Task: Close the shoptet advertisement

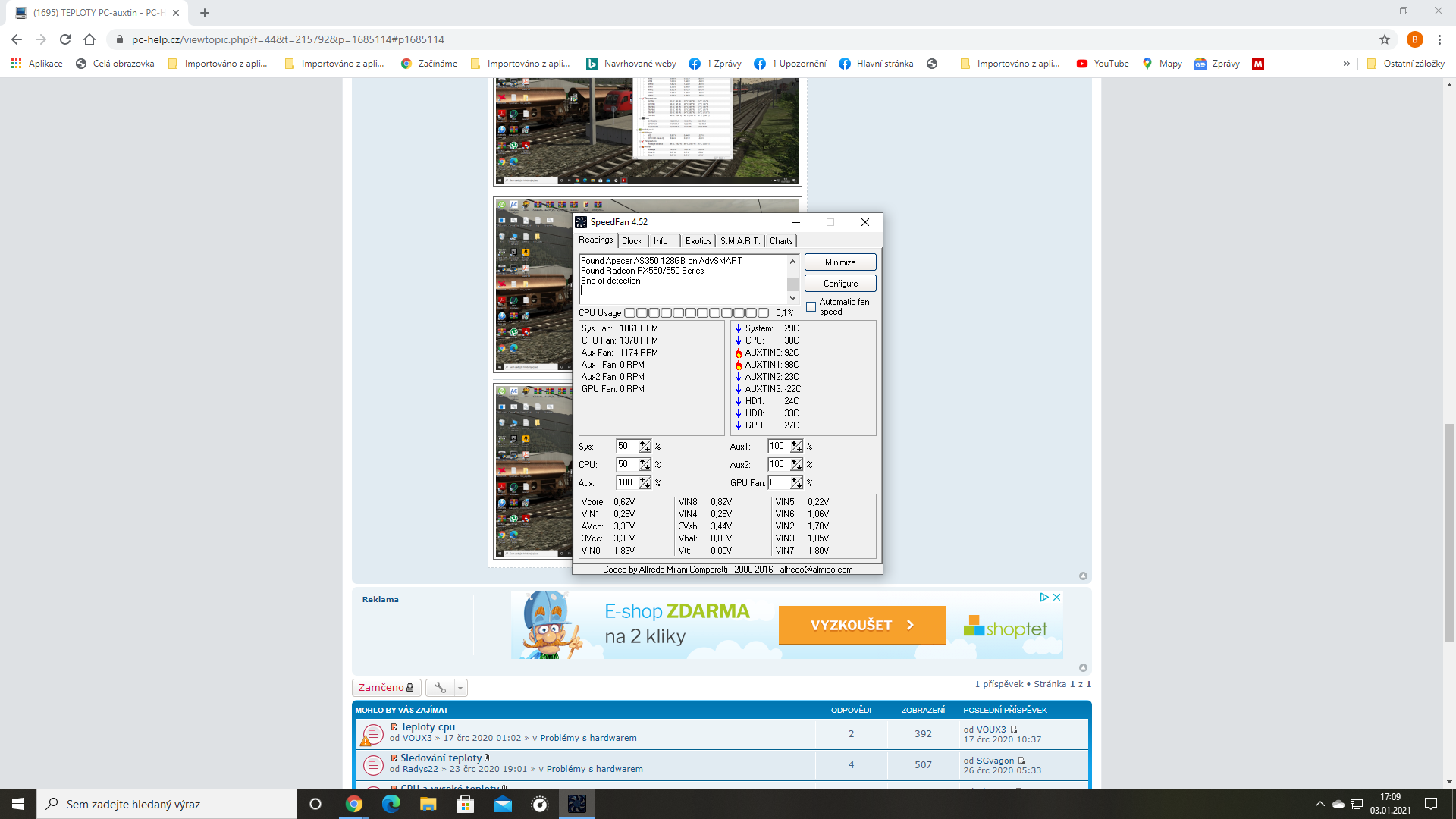Action: point(1056,598)
